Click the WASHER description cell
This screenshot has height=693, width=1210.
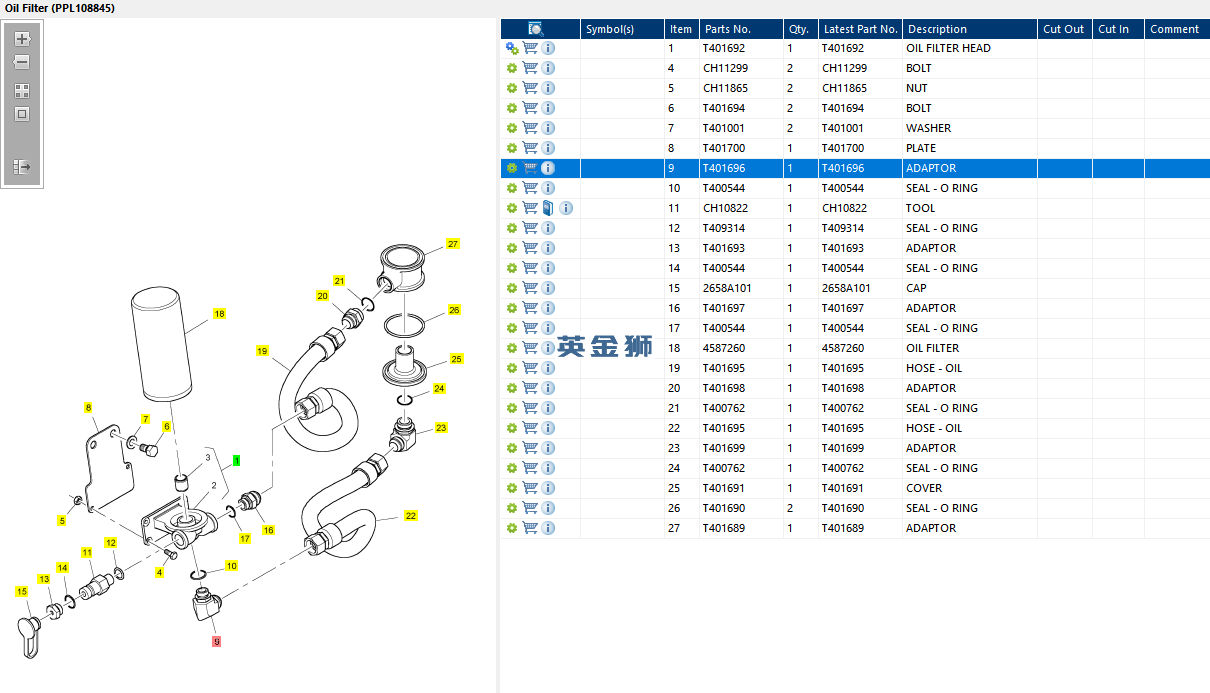point(970,128)
